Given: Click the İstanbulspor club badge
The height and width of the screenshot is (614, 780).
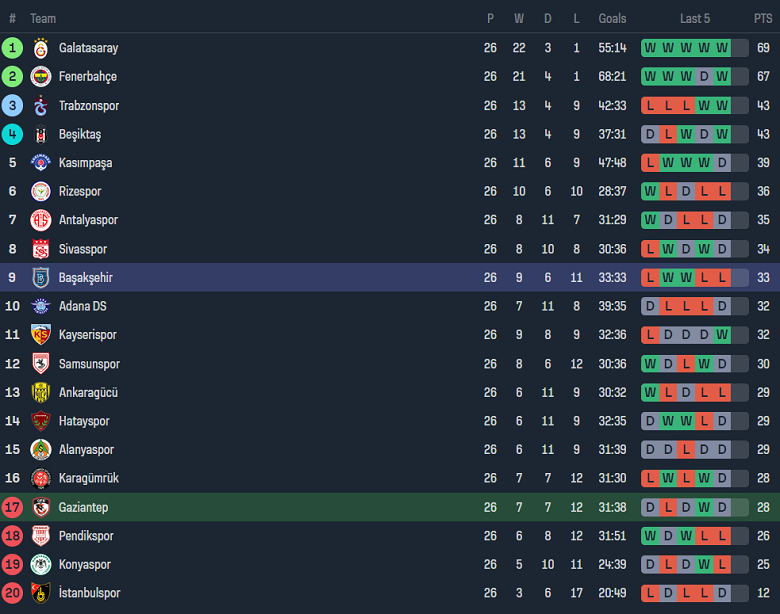Looking at the screenshot, I should tap(41, 593).
